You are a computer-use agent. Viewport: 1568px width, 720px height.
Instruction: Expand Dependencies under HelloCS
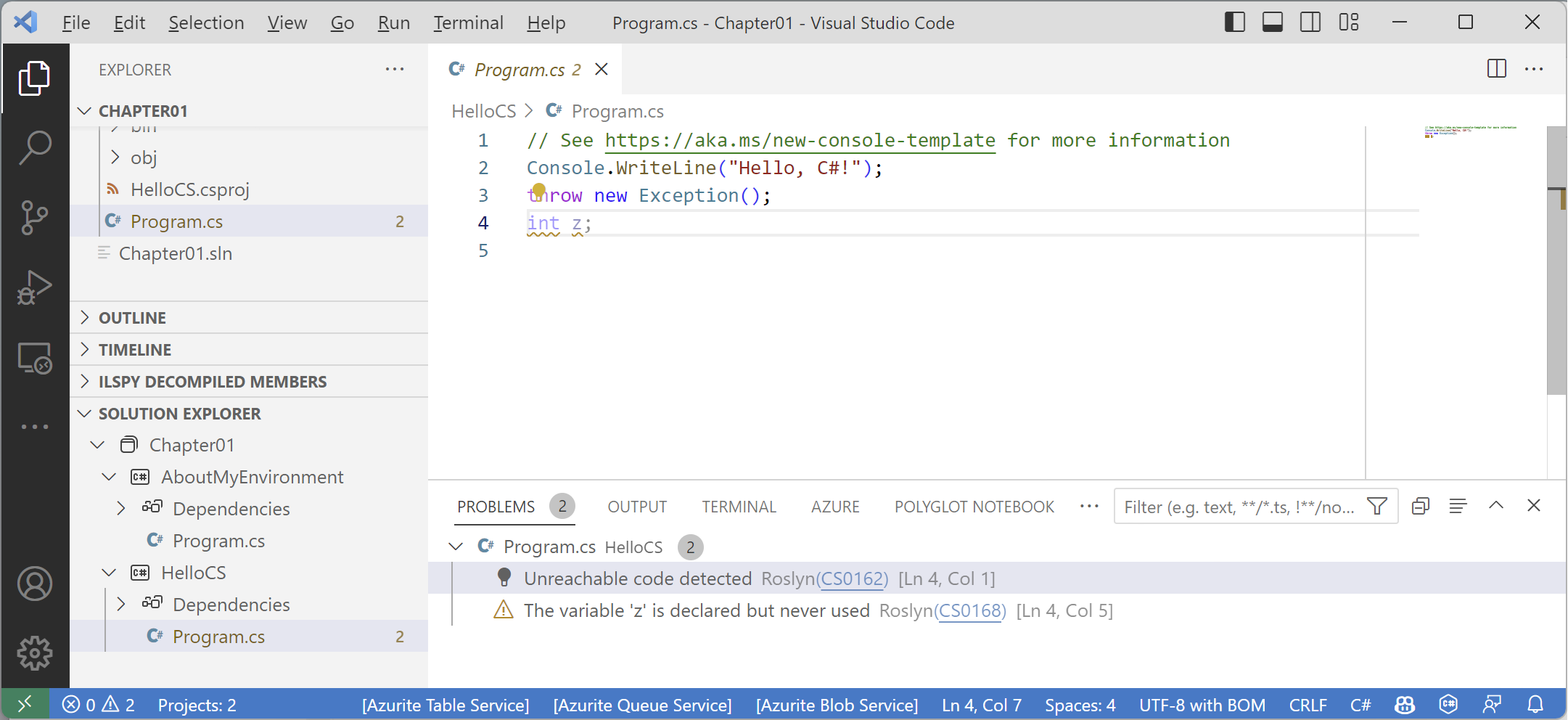(x=121, y=605)
